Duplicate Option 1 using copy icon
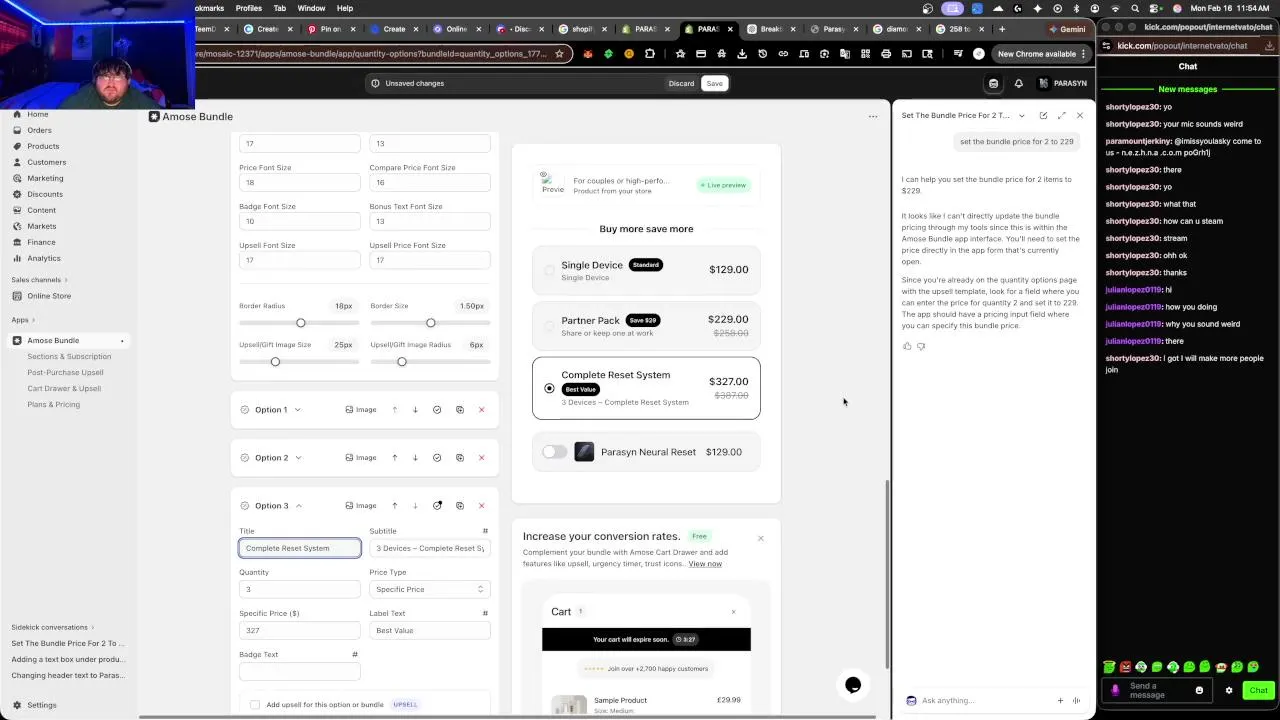Viewport: 1280px width, 720px height. [460, 410]
